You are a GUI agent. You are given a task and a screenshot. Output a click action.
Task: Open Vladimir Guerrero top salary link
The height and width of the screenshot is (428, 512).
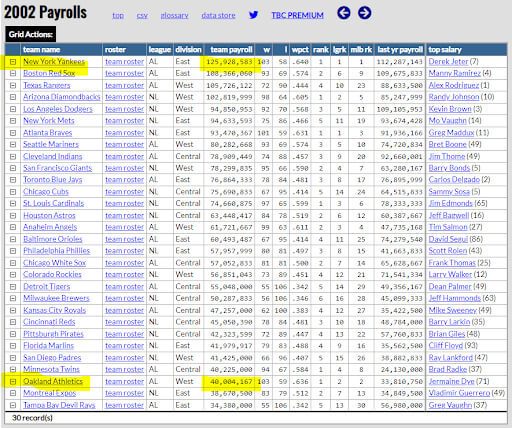459,393
